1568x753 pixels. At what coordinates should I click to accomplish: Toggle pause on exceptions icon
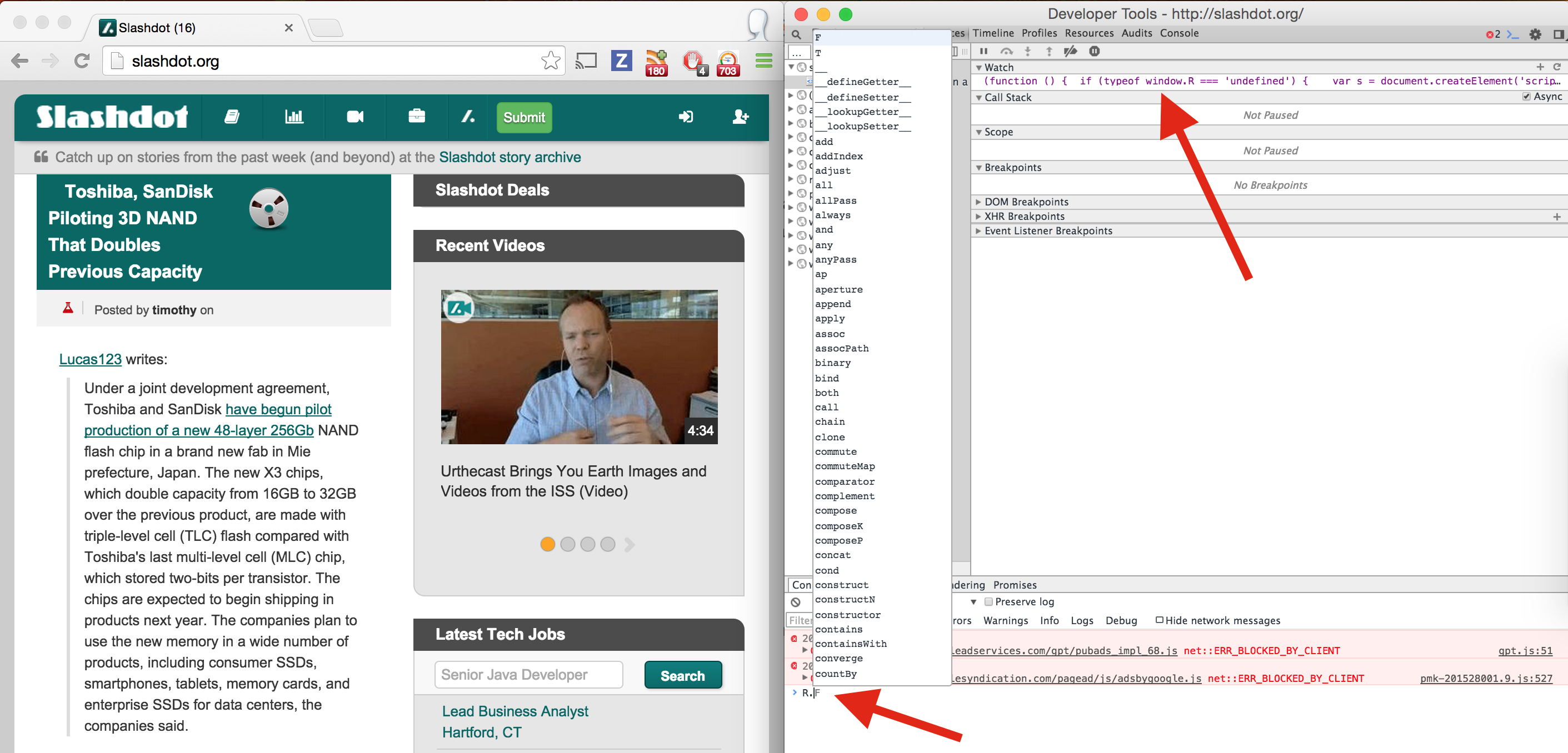pos(1095,51)
